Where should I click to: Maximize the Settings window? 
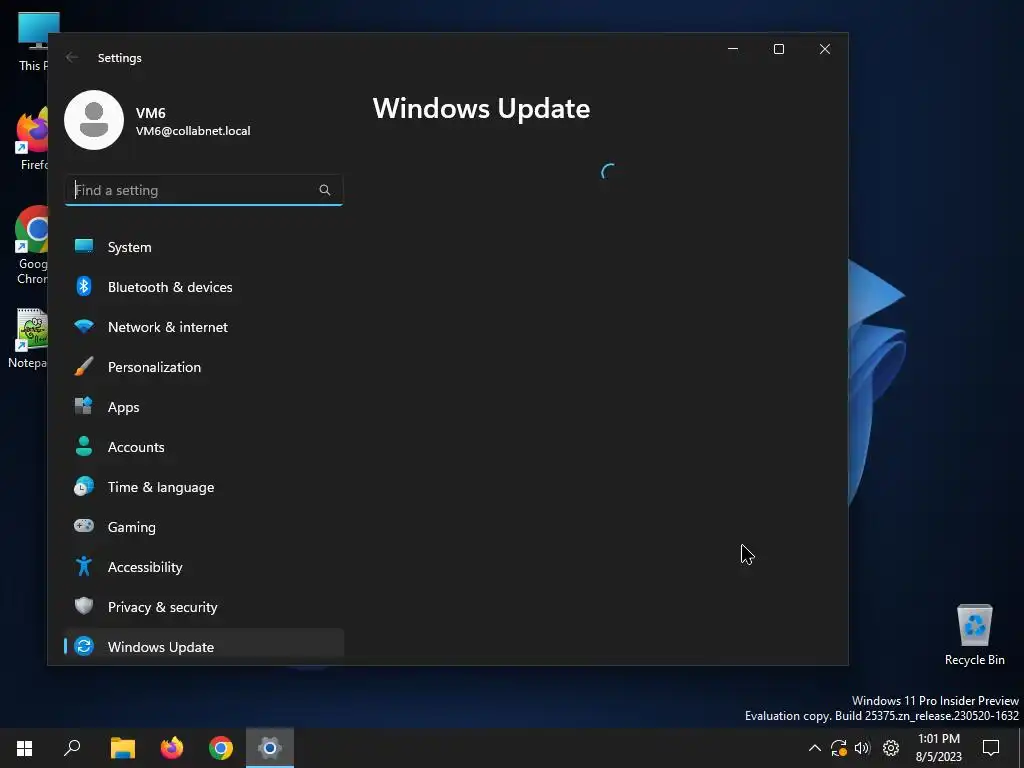click(778, 49)
